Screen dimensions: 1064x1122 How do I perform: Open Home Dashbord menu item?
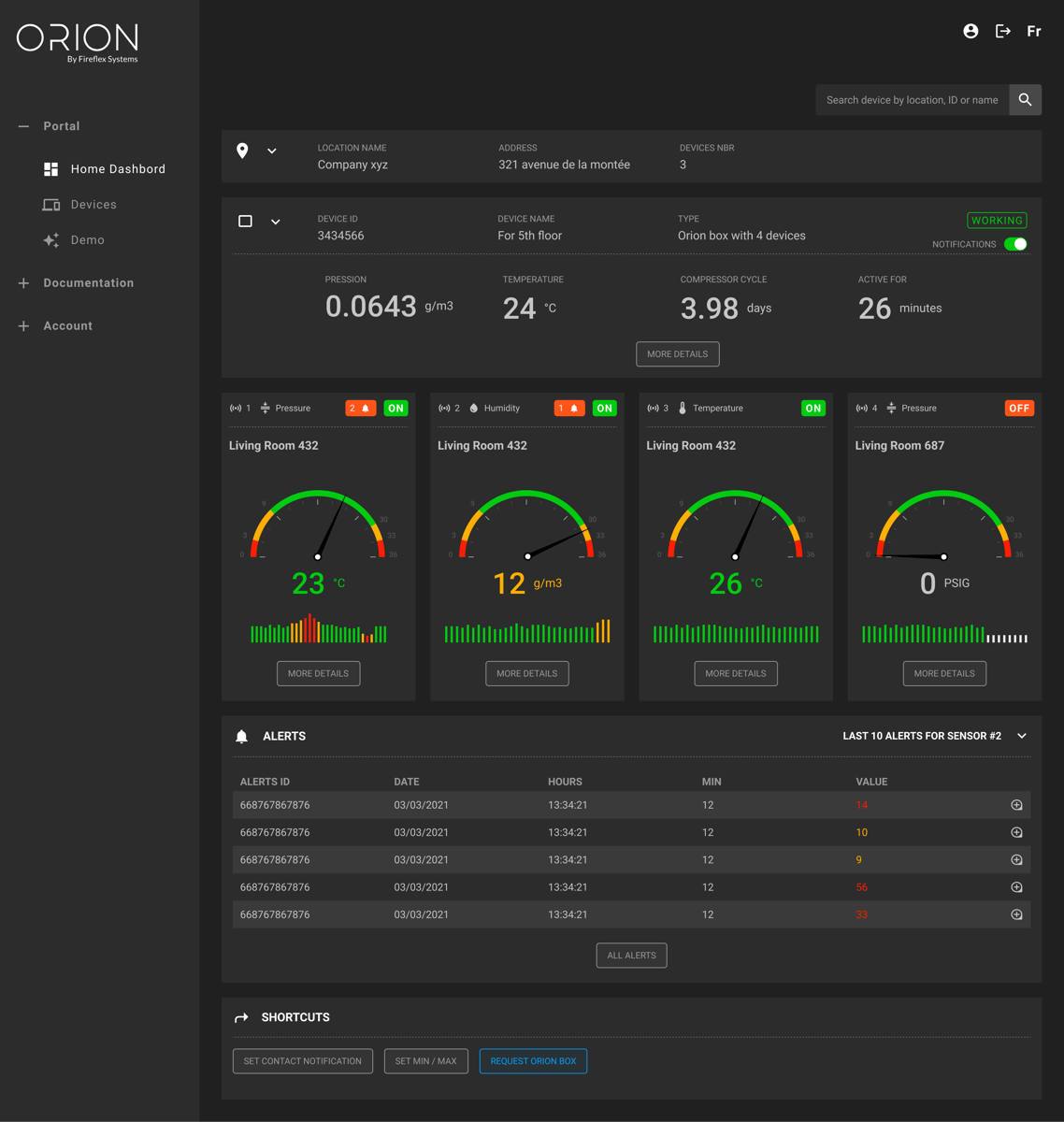click(118, 169)
